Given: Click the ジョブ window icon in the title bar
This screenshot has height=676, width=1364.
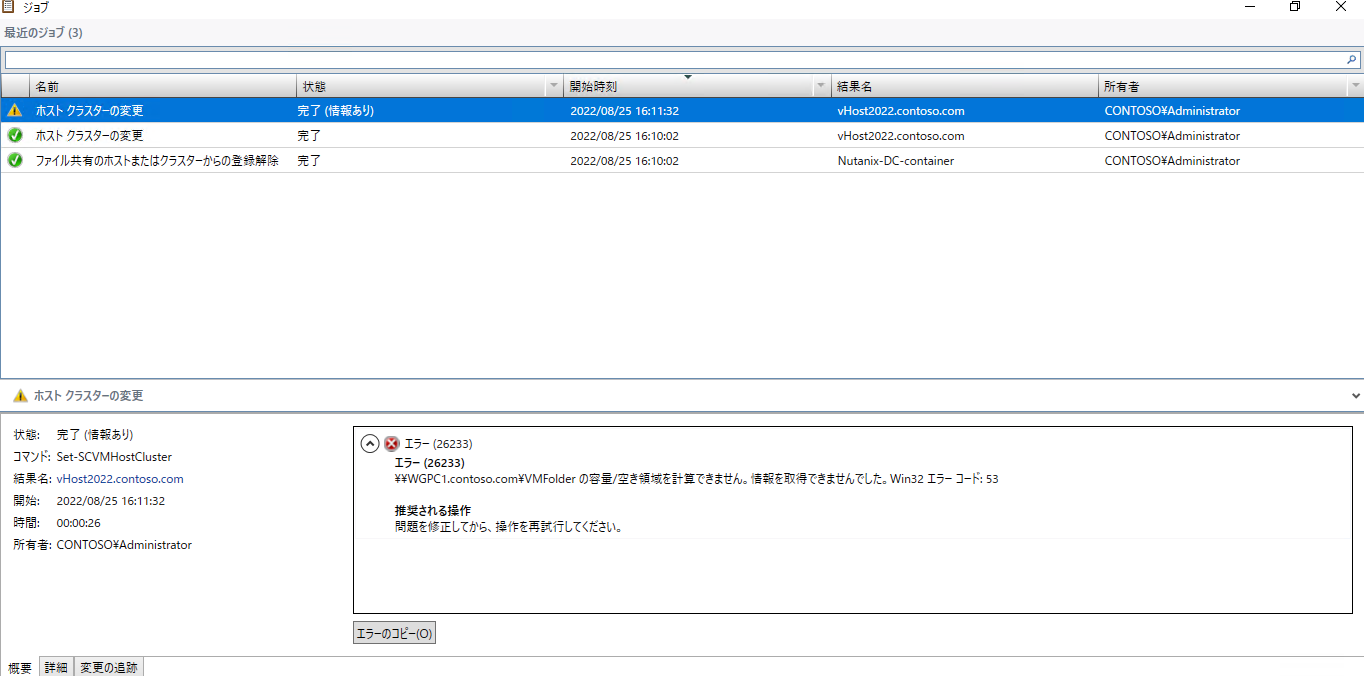Looking at the screenshot, I should coord(9,7).
